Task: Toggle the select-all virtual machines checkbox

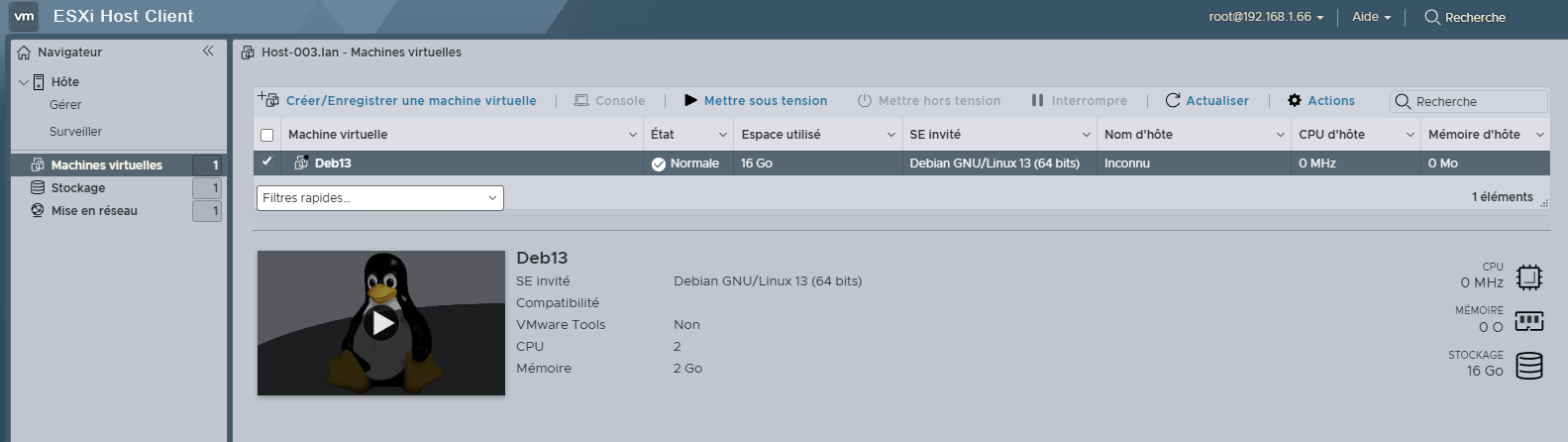Action: click(x=266, y=135)
